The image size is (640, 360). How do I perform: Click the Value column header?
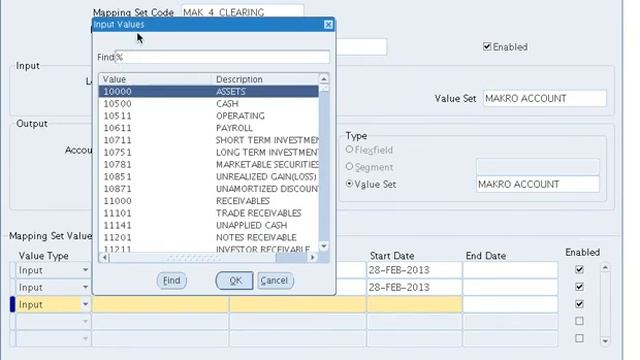point(155,79)
